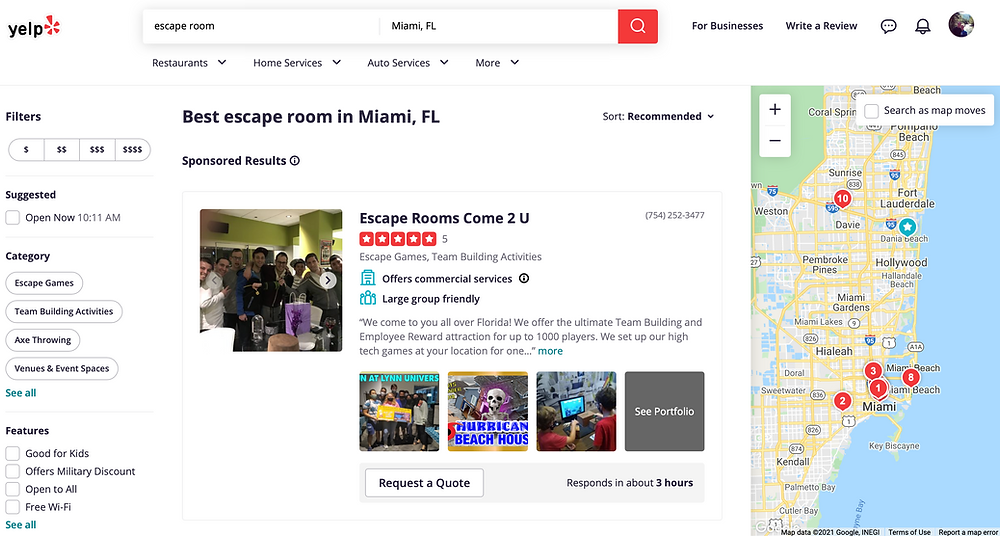Select map pin number 8
The height and width of the screenshot is (536, 1000).
tap(911, 377)
